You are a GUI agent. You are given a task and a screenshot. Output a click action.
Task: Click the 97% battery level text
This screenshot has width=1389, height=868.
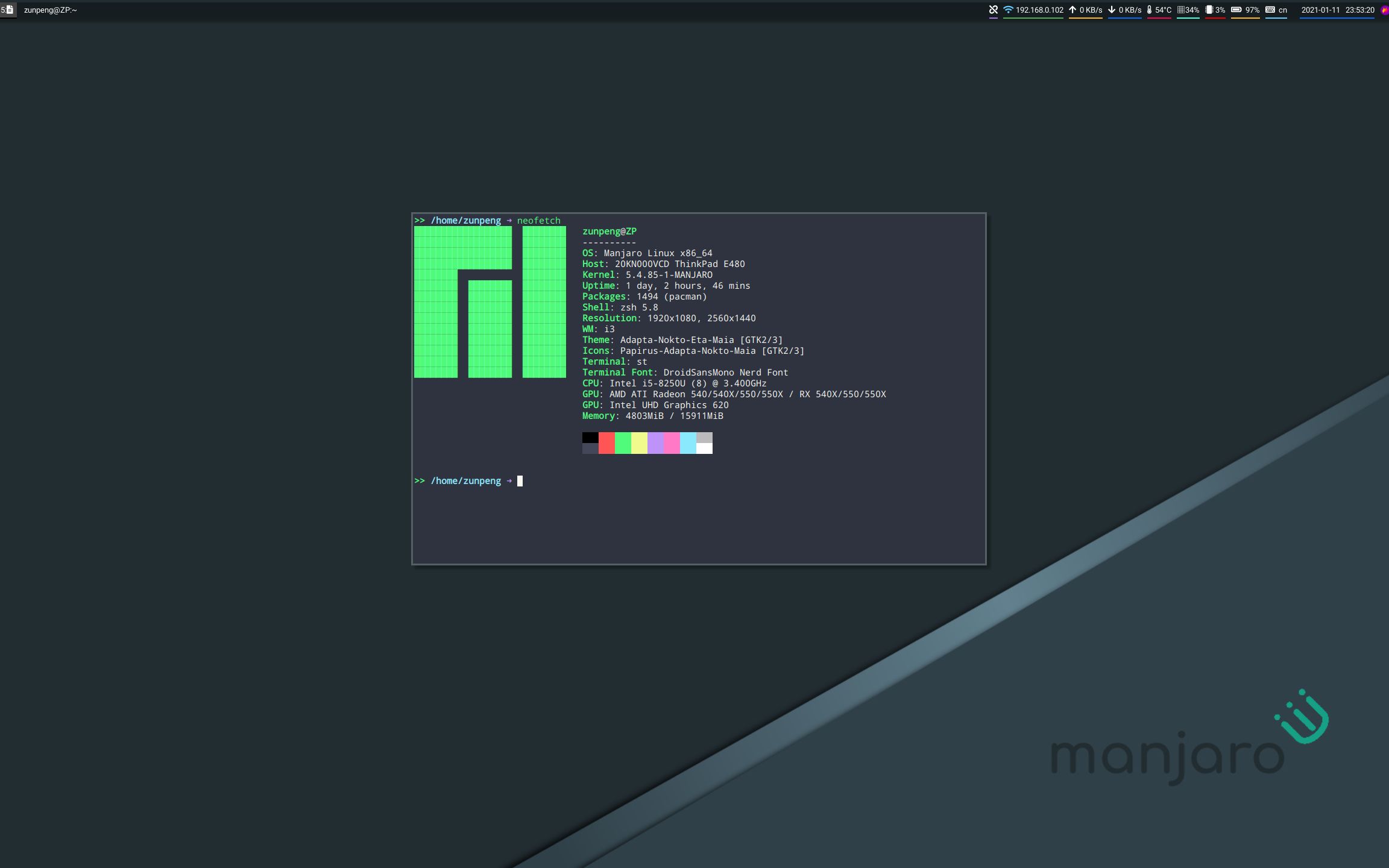click(x=1252, y=10)
